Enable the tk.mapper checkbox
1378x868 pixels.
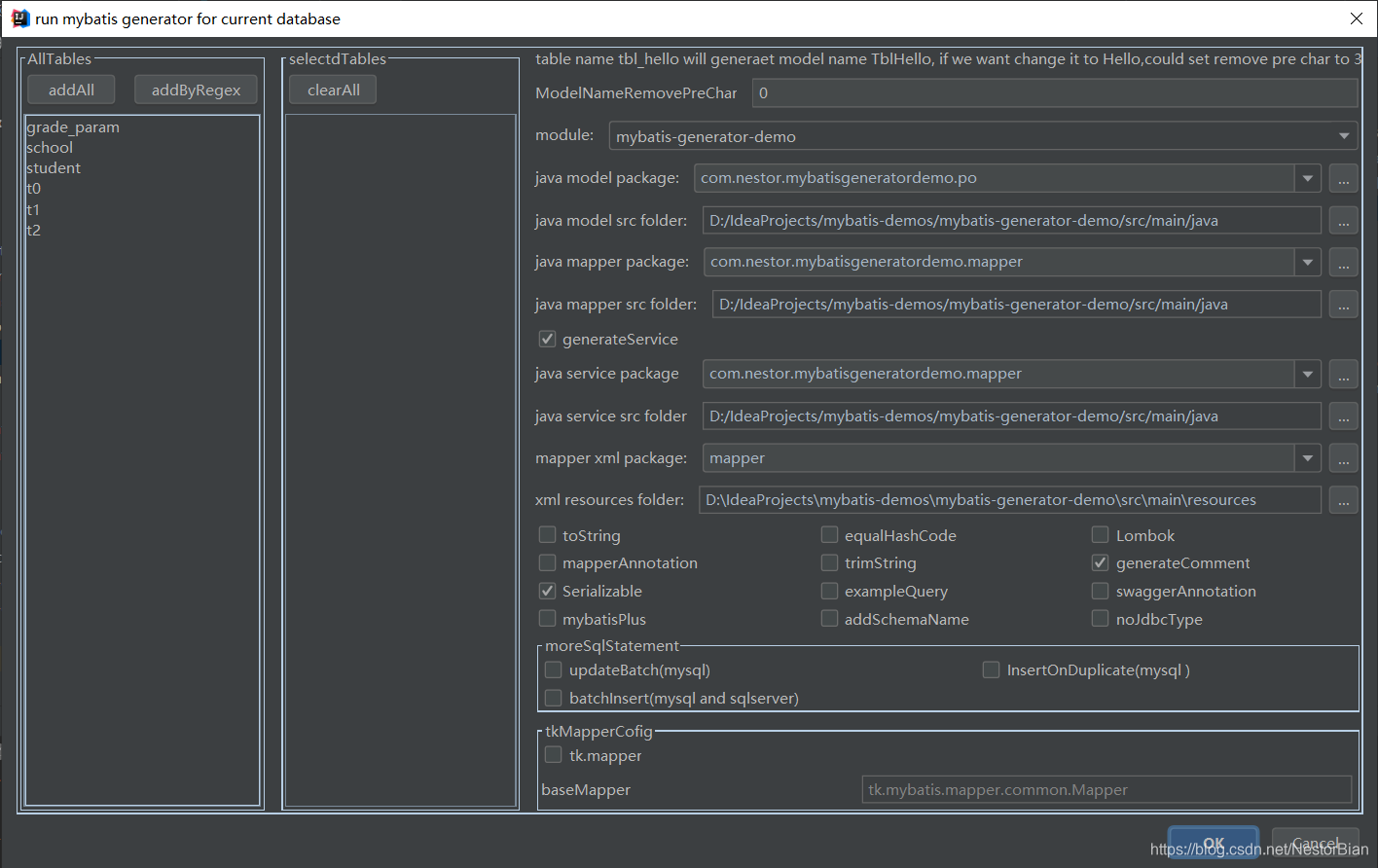553,755
